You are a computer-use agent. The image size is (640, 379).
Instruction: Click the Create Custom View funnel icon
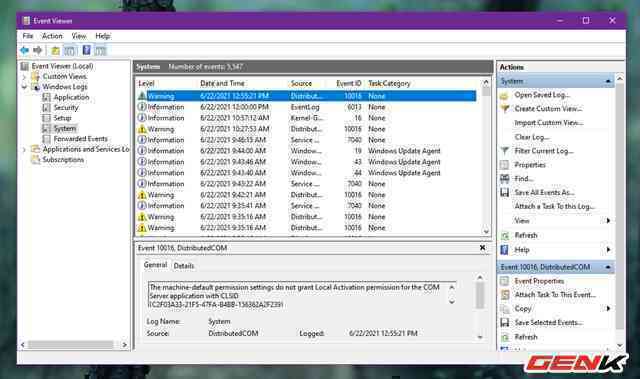tap(504, 109)
